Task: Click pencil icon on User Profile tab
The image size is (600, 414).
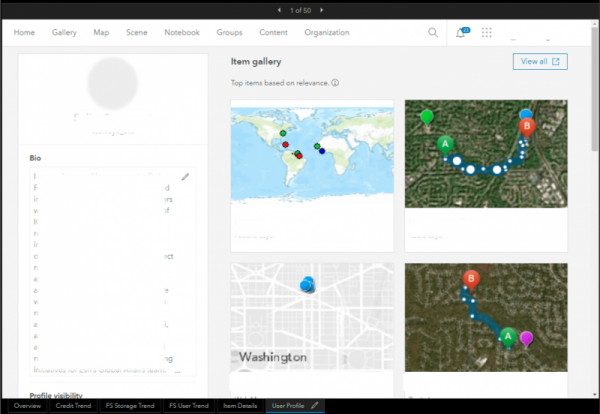Action: point(315,405)
